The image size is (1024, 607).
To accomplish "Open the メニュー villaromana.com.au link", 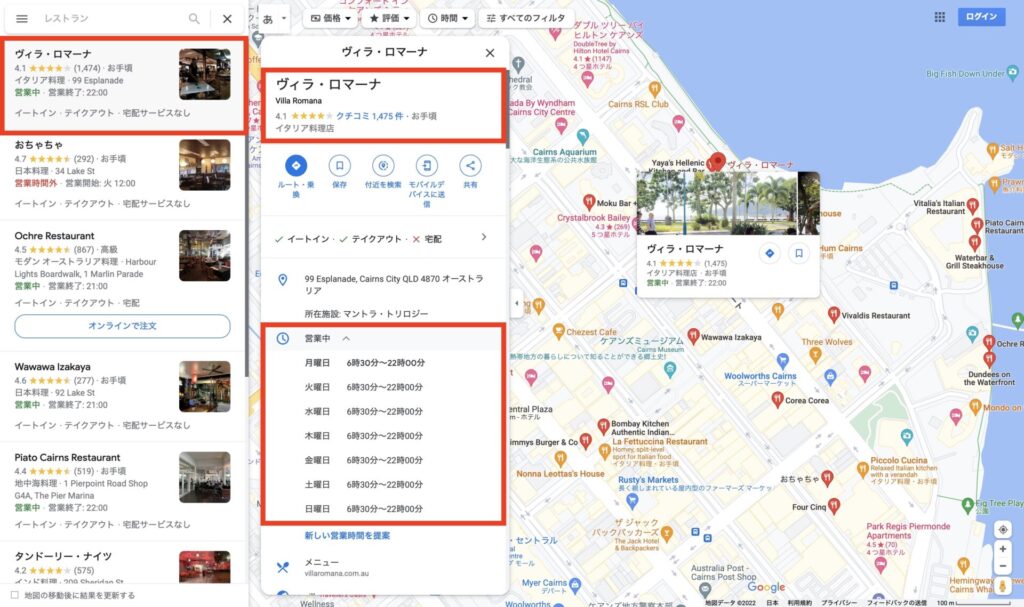I will point(384,567).
